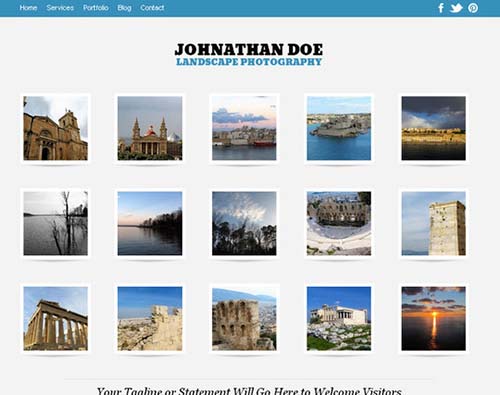Viewport: 500px width, 395px height.
Task: Open the crumbling wall under blue sky photo
Action: pyautogui.click(x=150, y=318)
